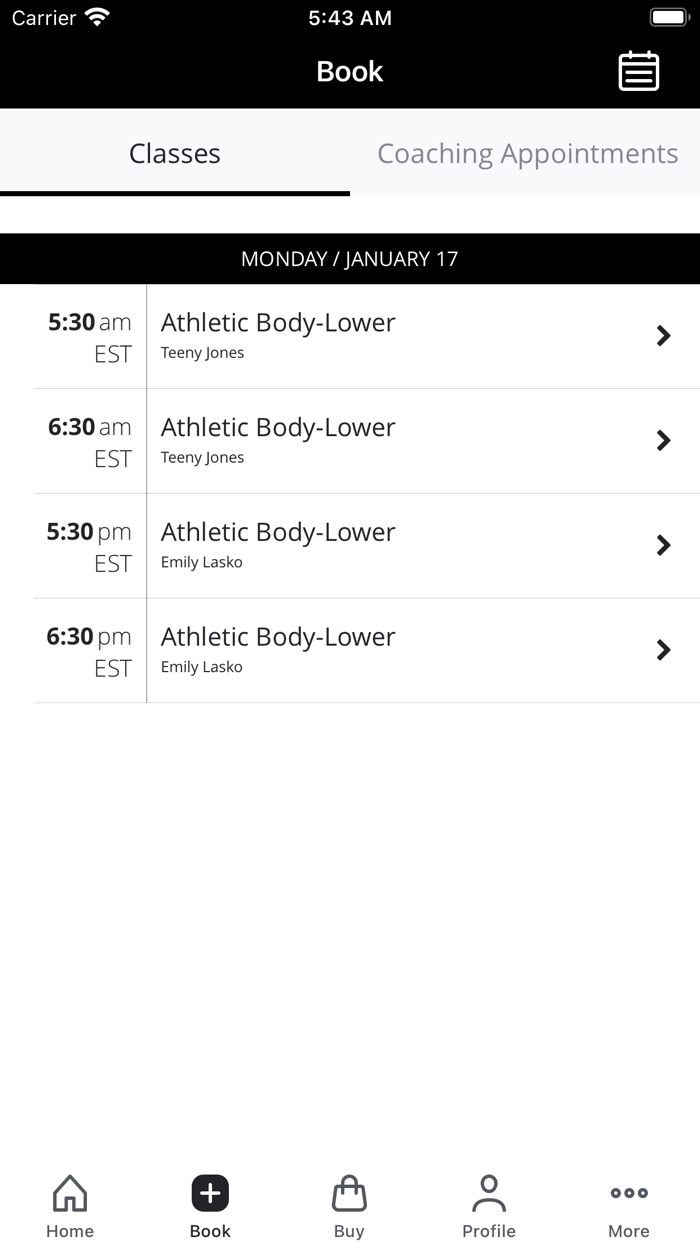The width and height of the screenshot is (700, 1244).
Task: Open the Book screen title
Action: (x=349, y=71)
